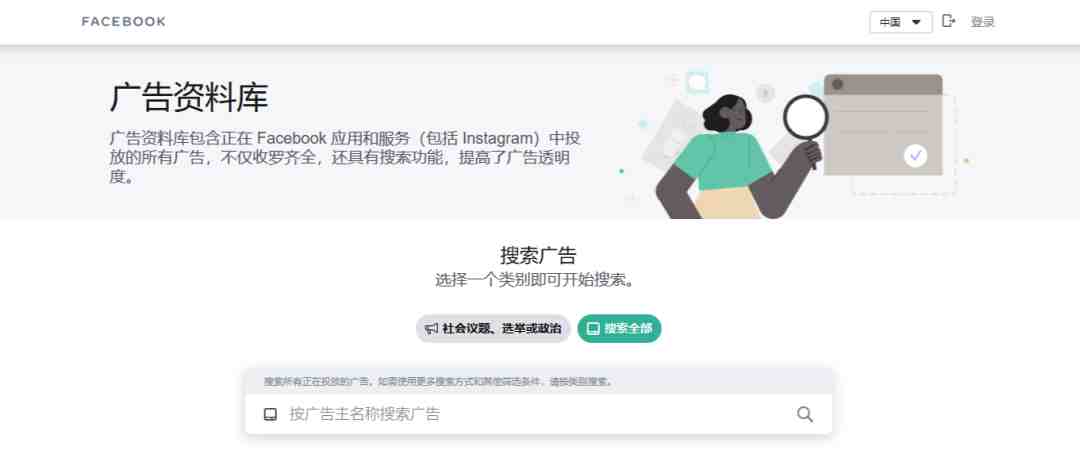The height and width of the screenshot is (454, 1080).
Task: Click the screen icon inside 搜索全部
Action: (x=593, y=329)
